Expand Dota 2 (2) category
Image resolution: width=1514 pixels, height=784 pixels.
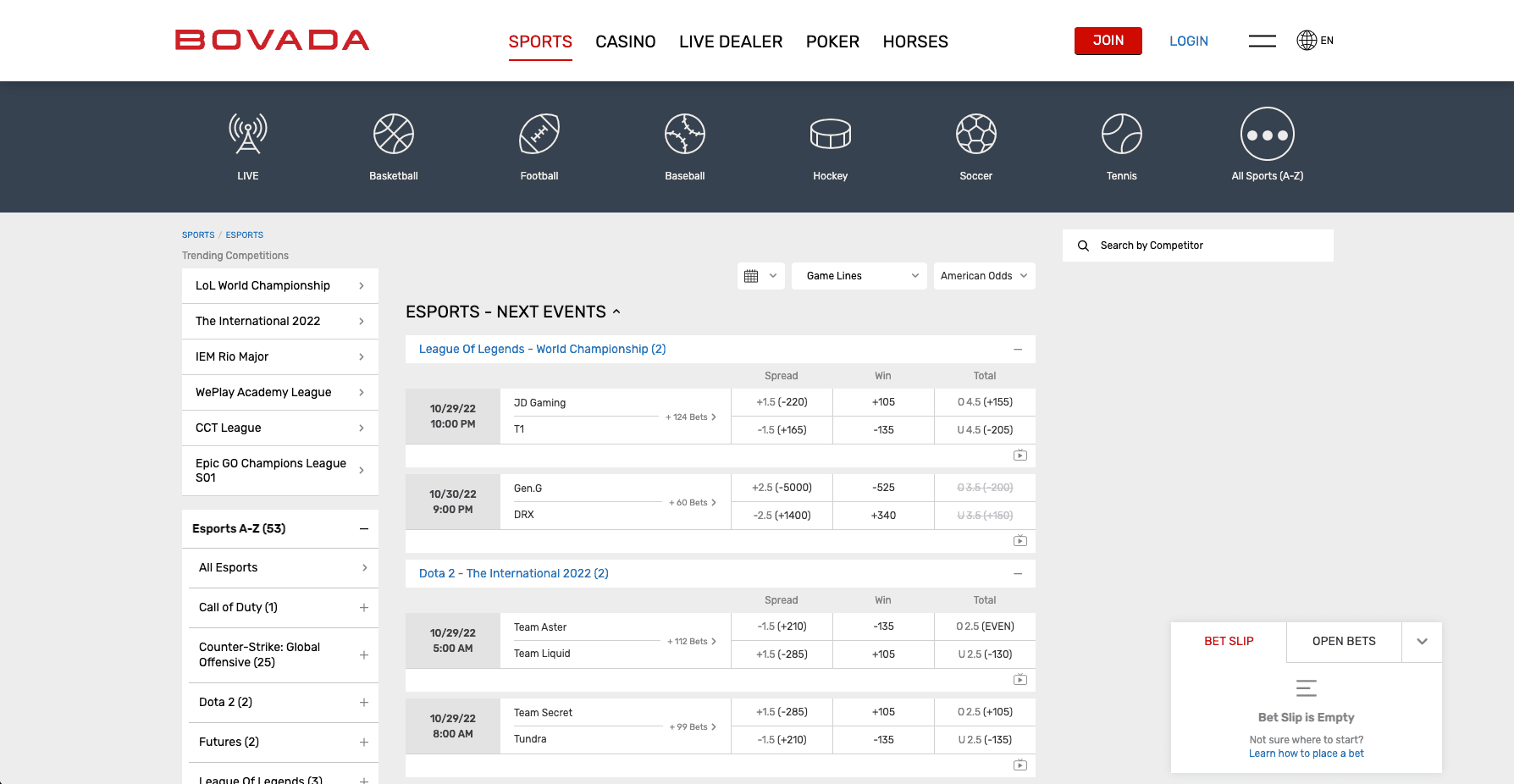[x=364, y=703]
